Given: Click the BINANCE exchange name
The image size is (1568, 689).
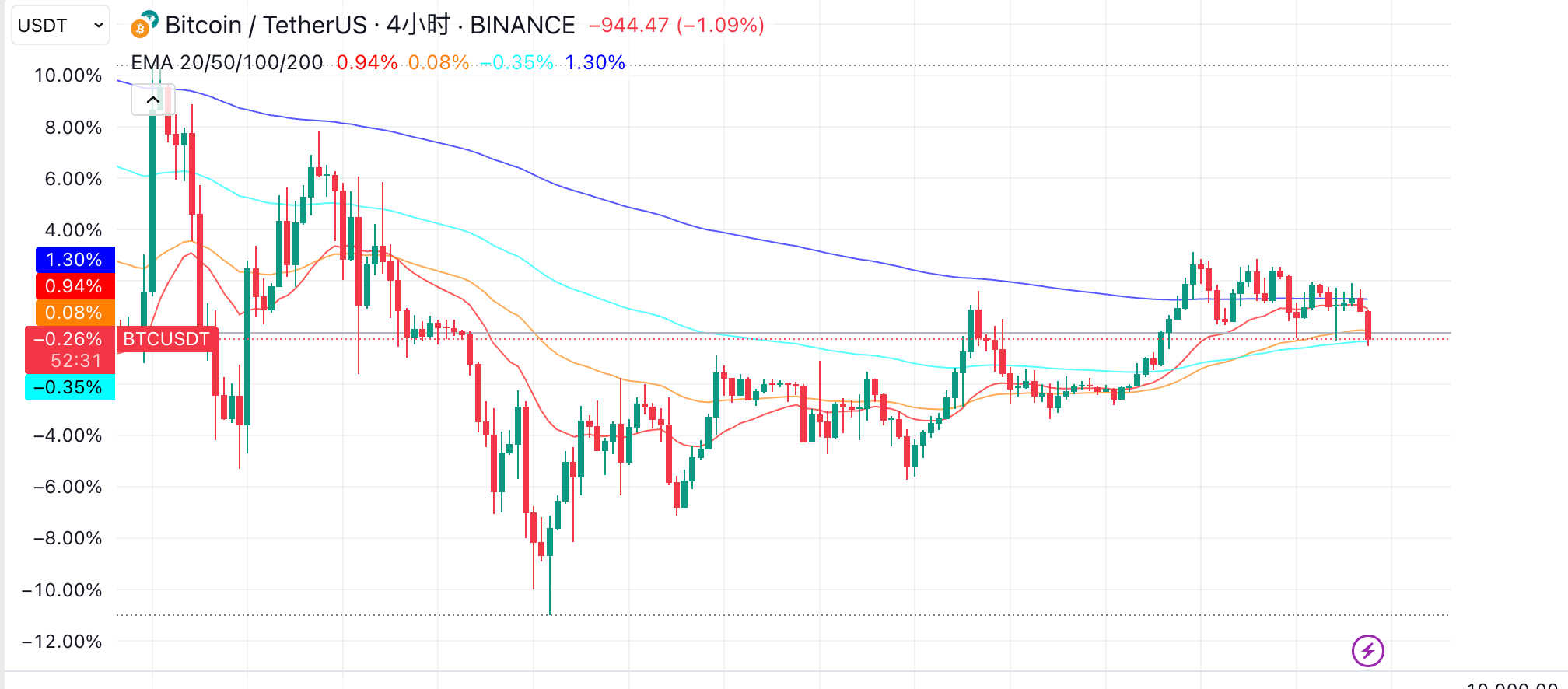Looking at the screenshot, I should [523, 25].
